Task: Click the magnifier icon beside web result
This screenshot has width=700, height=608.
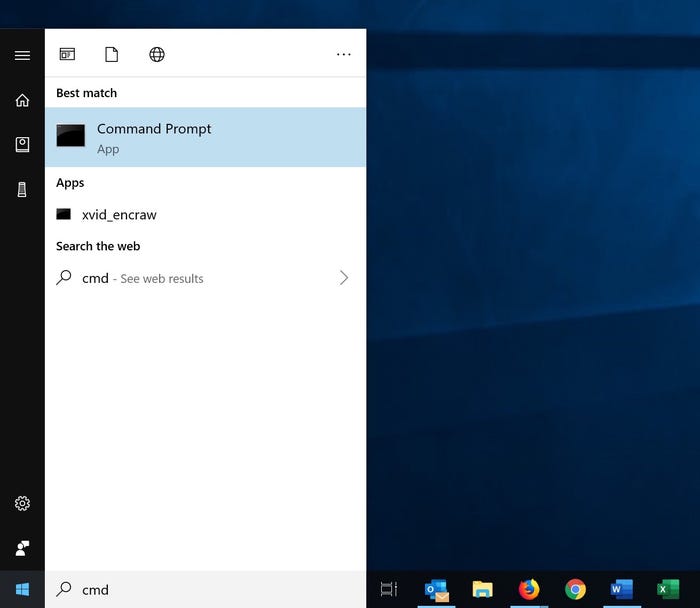Action: 63,277
